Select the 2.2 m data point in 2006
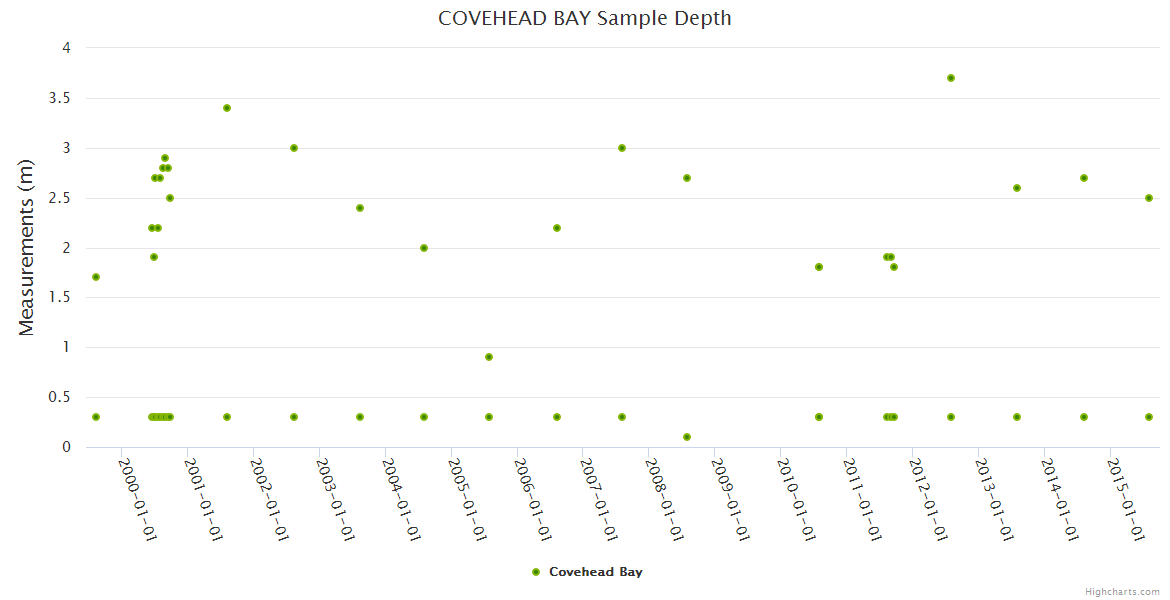Image resolution: width=1170 pixels, height=600 pixels. [x=557, y=228]
